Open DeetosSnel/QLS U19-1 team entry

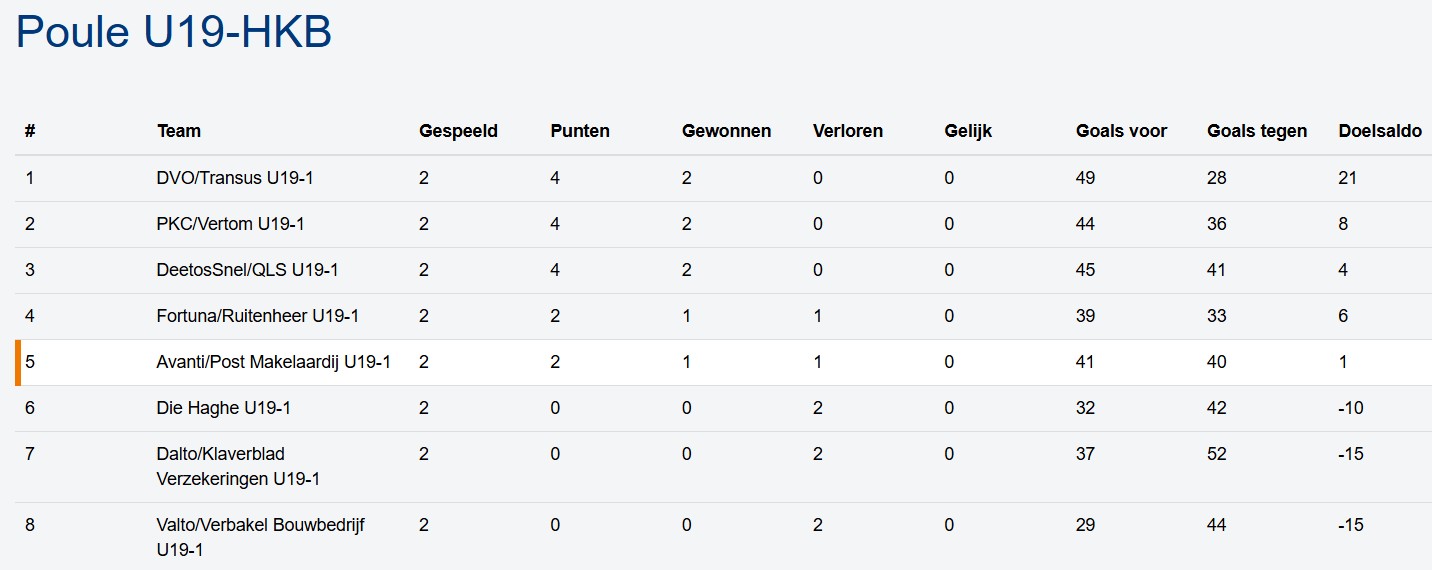[x=247, y=270]
